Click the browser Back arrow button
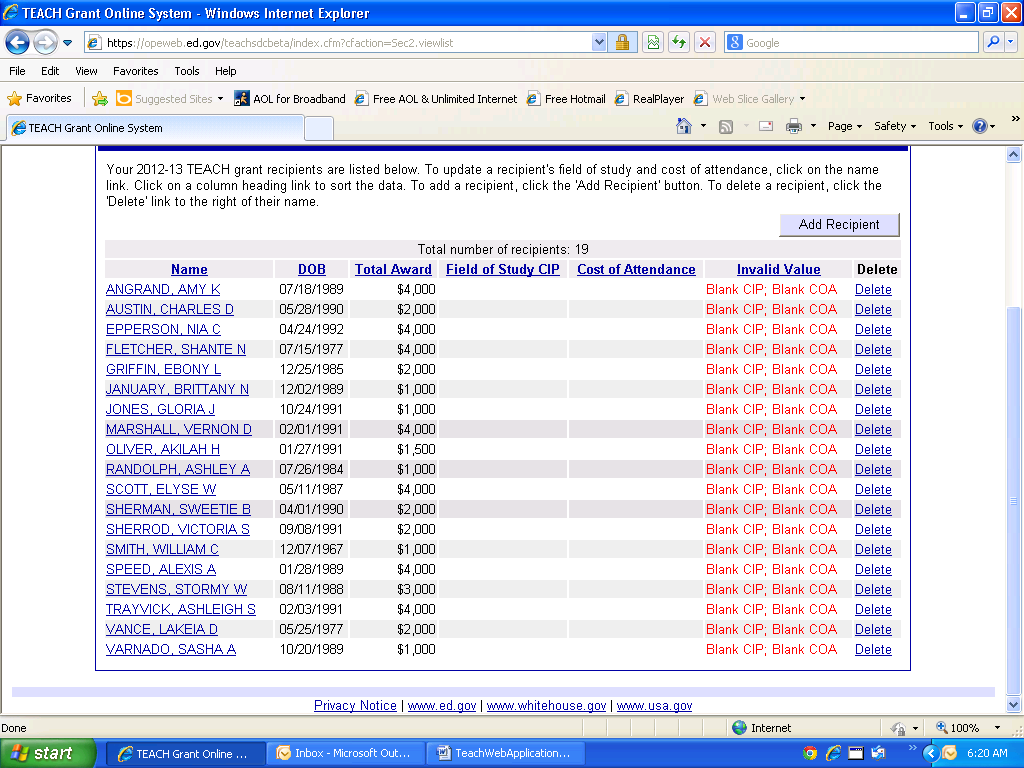 tap(17, 43)
